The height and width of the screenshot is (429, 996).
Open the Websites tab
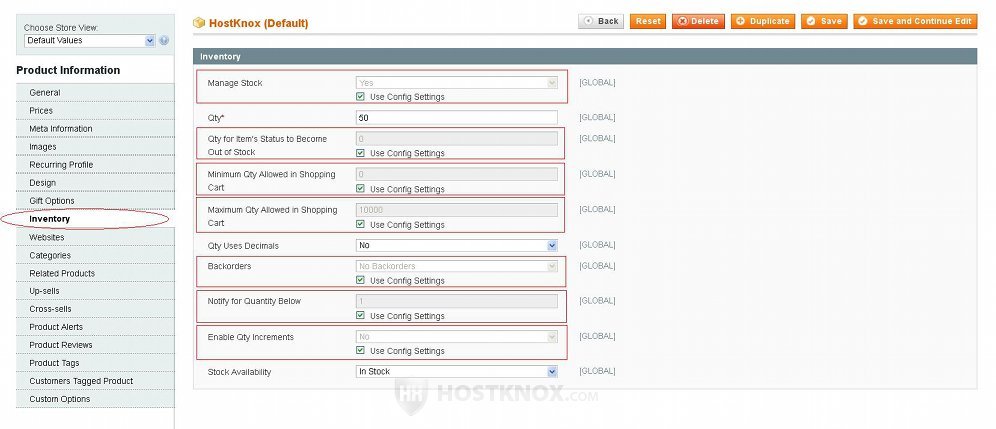95,237
